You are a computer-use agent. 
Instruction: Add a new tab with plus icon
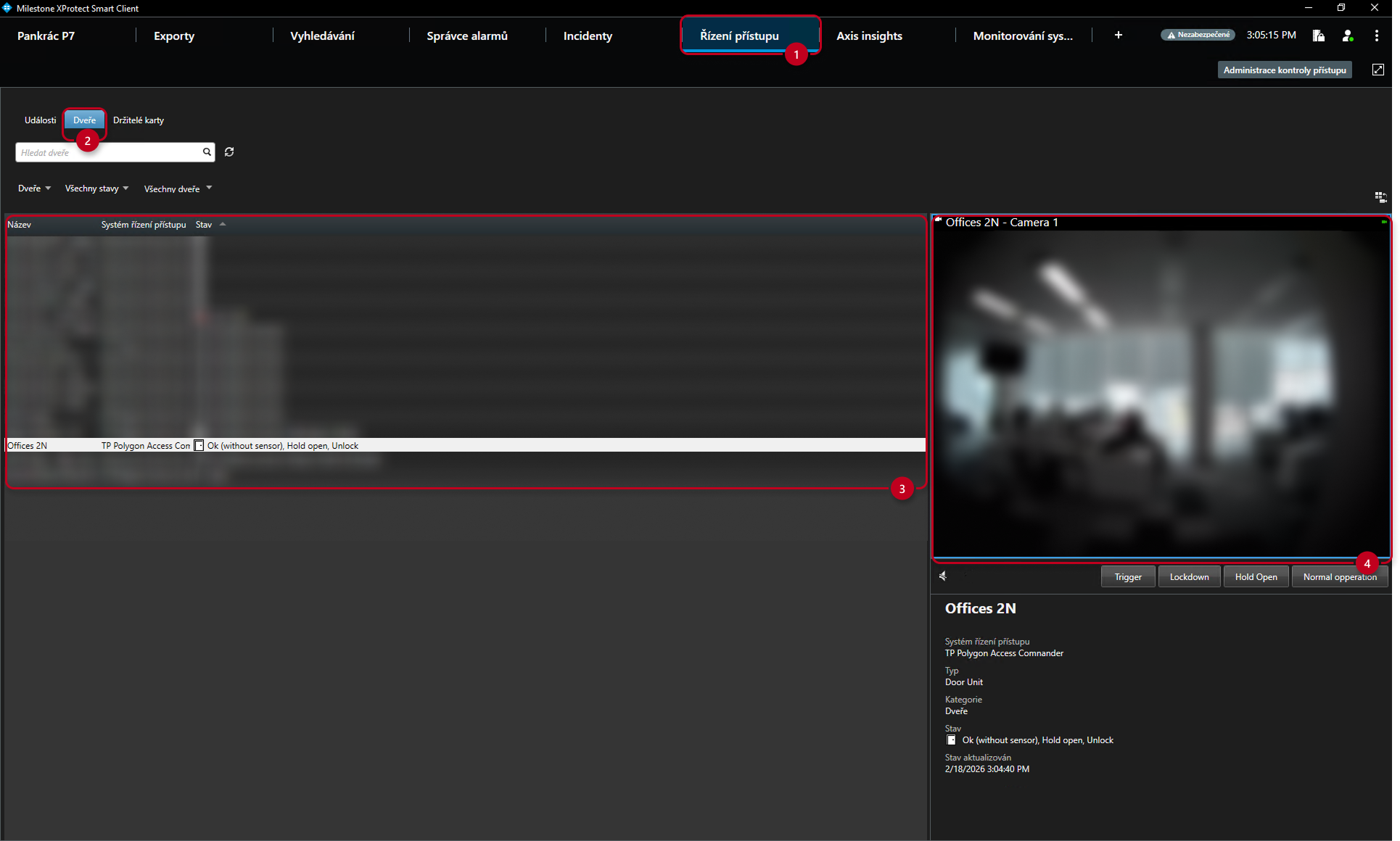[x=1119, y=36]
